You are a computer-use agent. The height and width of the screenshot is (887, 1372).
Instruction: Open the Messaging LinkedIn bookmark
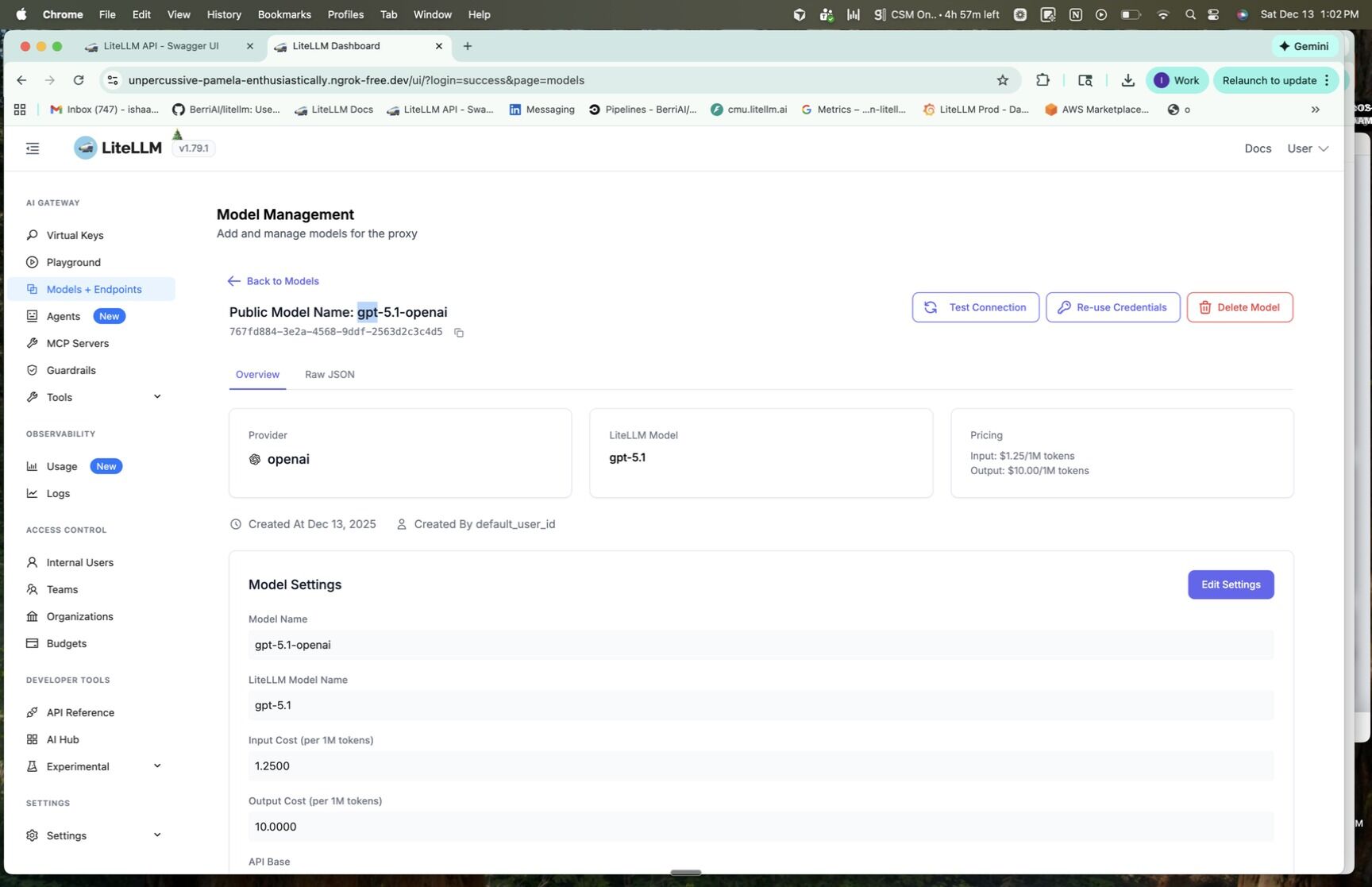(x=542, y=110)
